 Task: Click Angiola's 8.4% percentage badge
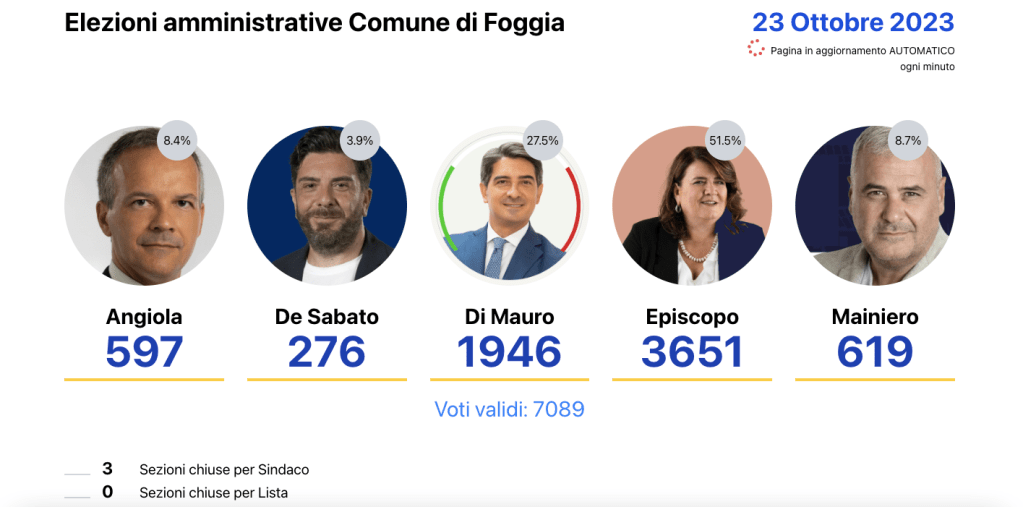176,141
